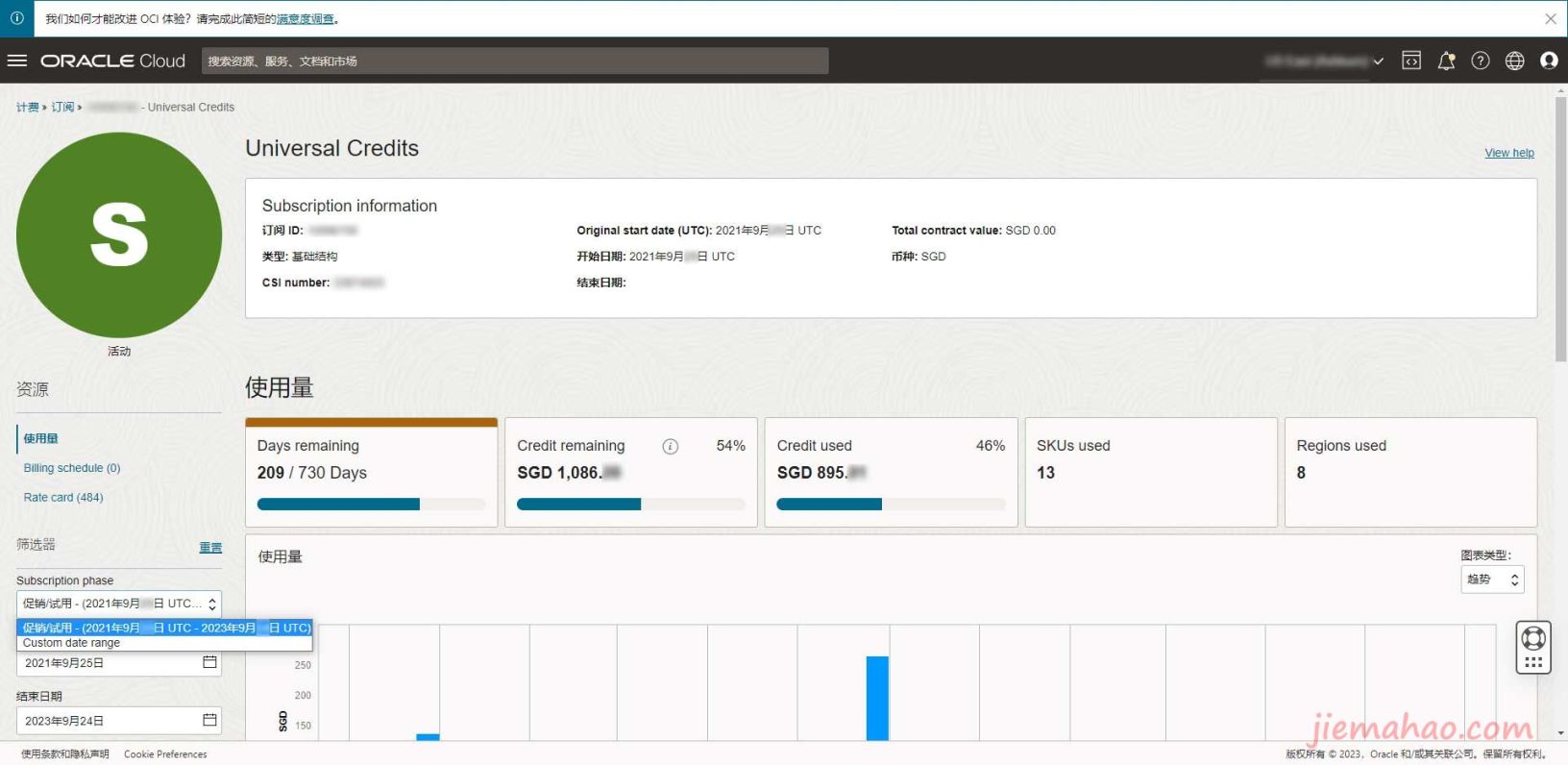Open the user profile avatar icon
1568x765 pixels.
[x=1549, y=61]
